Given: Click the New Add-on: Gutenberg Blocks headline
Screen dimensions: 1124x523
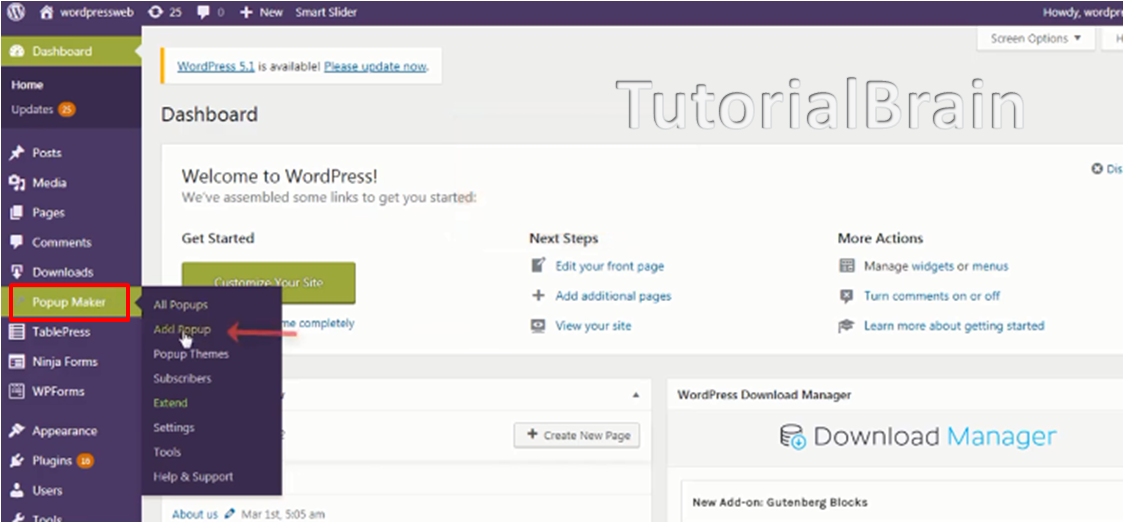Looking at the screenshot, I should [x=780, y=502].
